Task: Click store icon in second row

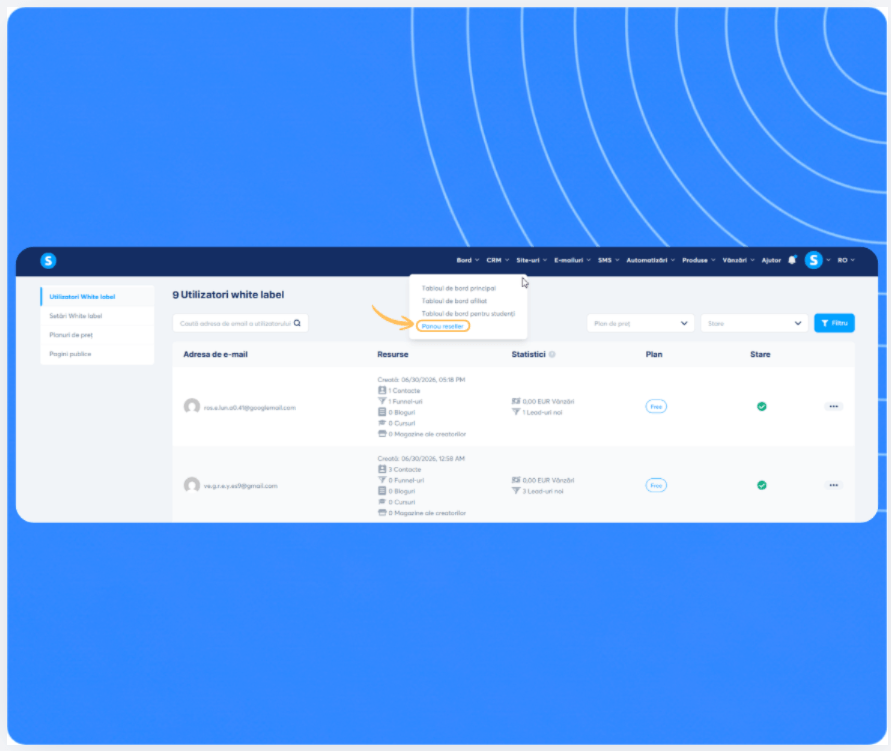Action: (x=382, y=512)
